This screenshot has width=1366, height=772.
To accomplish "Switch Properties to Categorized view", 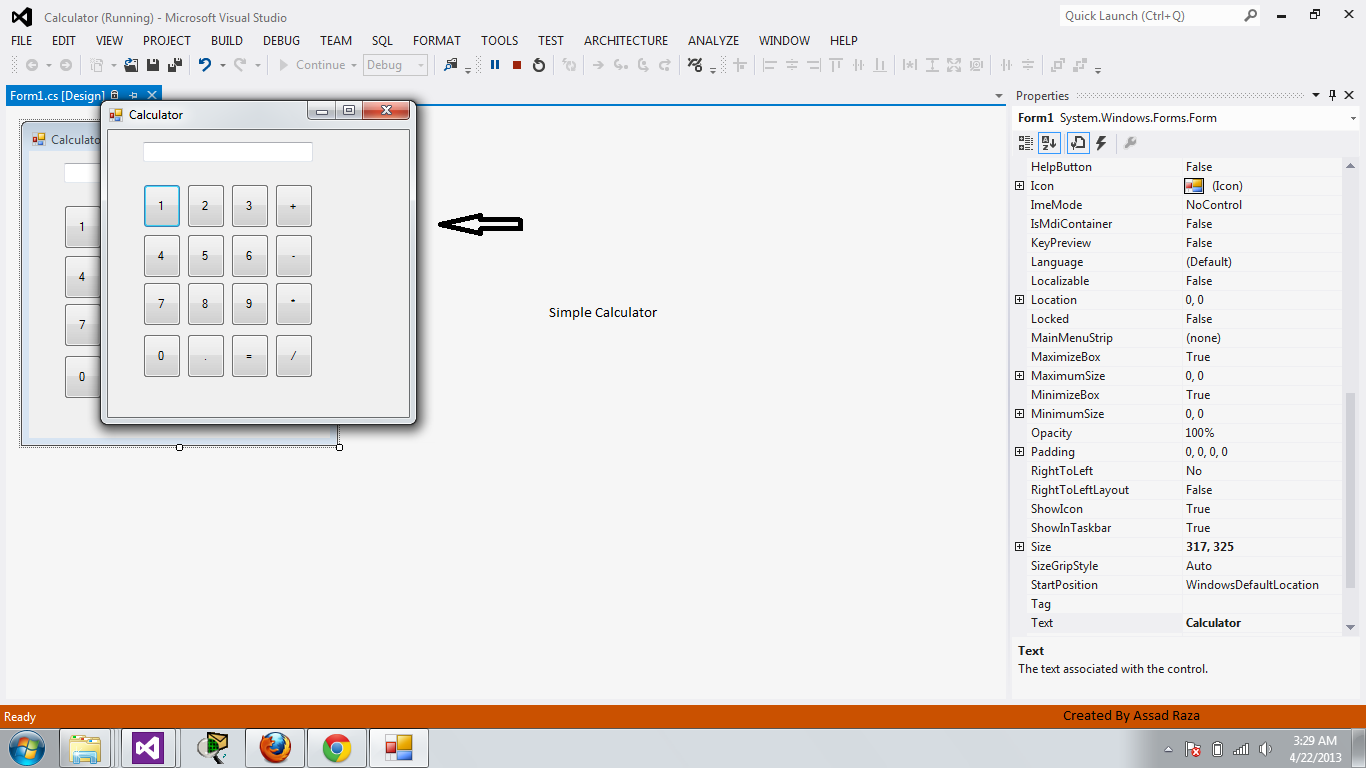I will coord(1025,142).
